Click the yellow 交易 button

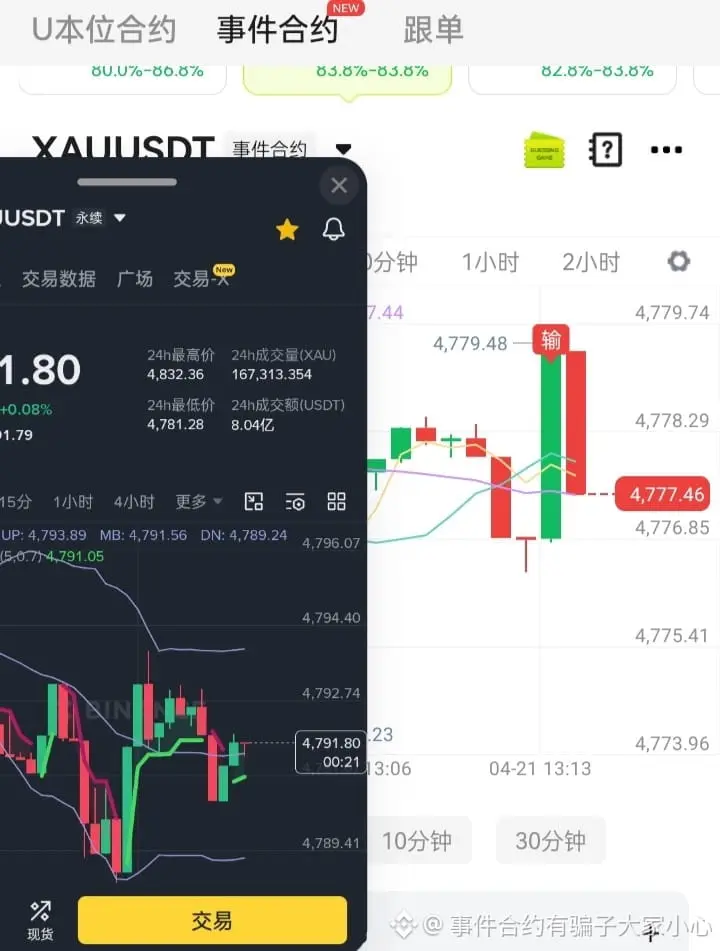[212, 920]
